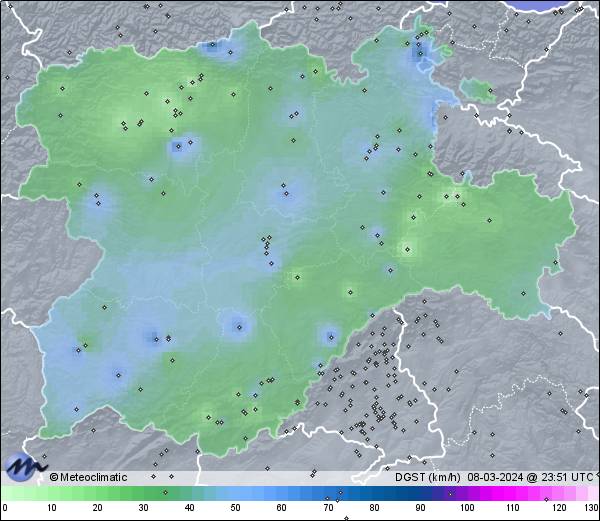The image size is (600, 521).
Task: Click the 20 label on wind scale
Action: click(98, 508)
